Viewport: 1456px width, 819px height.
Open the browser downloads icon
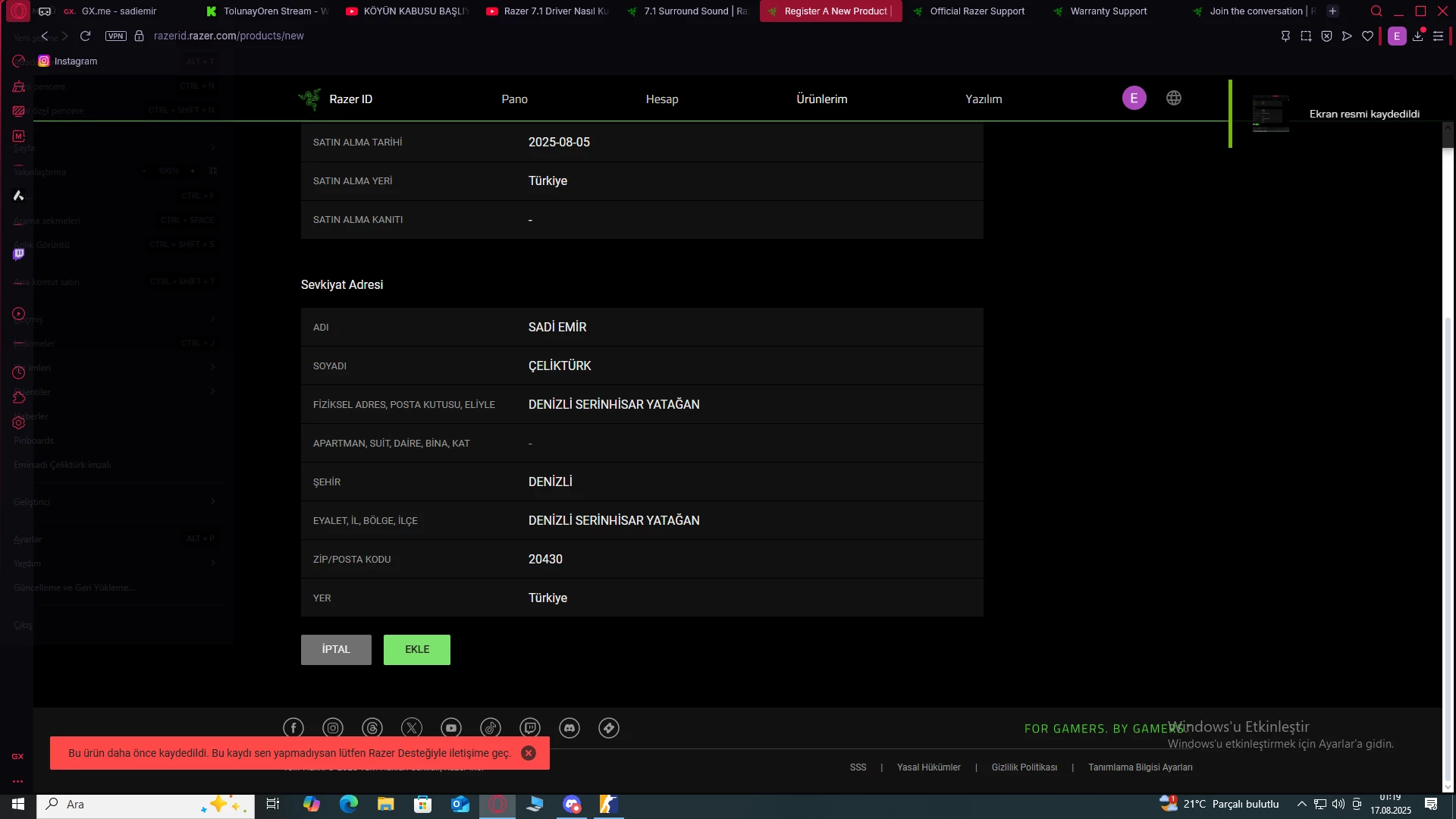point(1417,36)
